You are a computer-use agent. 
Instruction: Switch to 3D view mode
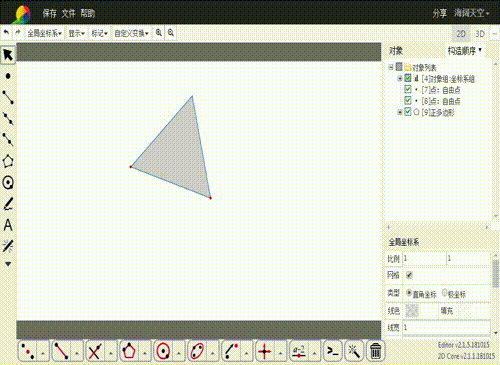point(480,34)
